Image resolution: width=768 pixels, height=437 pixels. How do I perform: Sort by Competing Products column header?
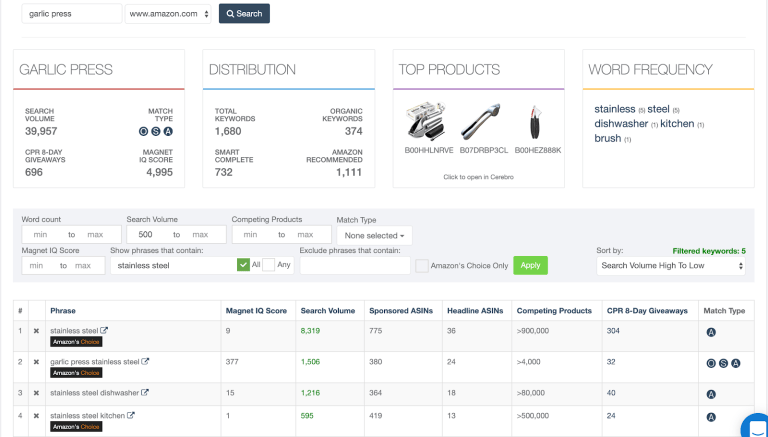tap(554, 311)
